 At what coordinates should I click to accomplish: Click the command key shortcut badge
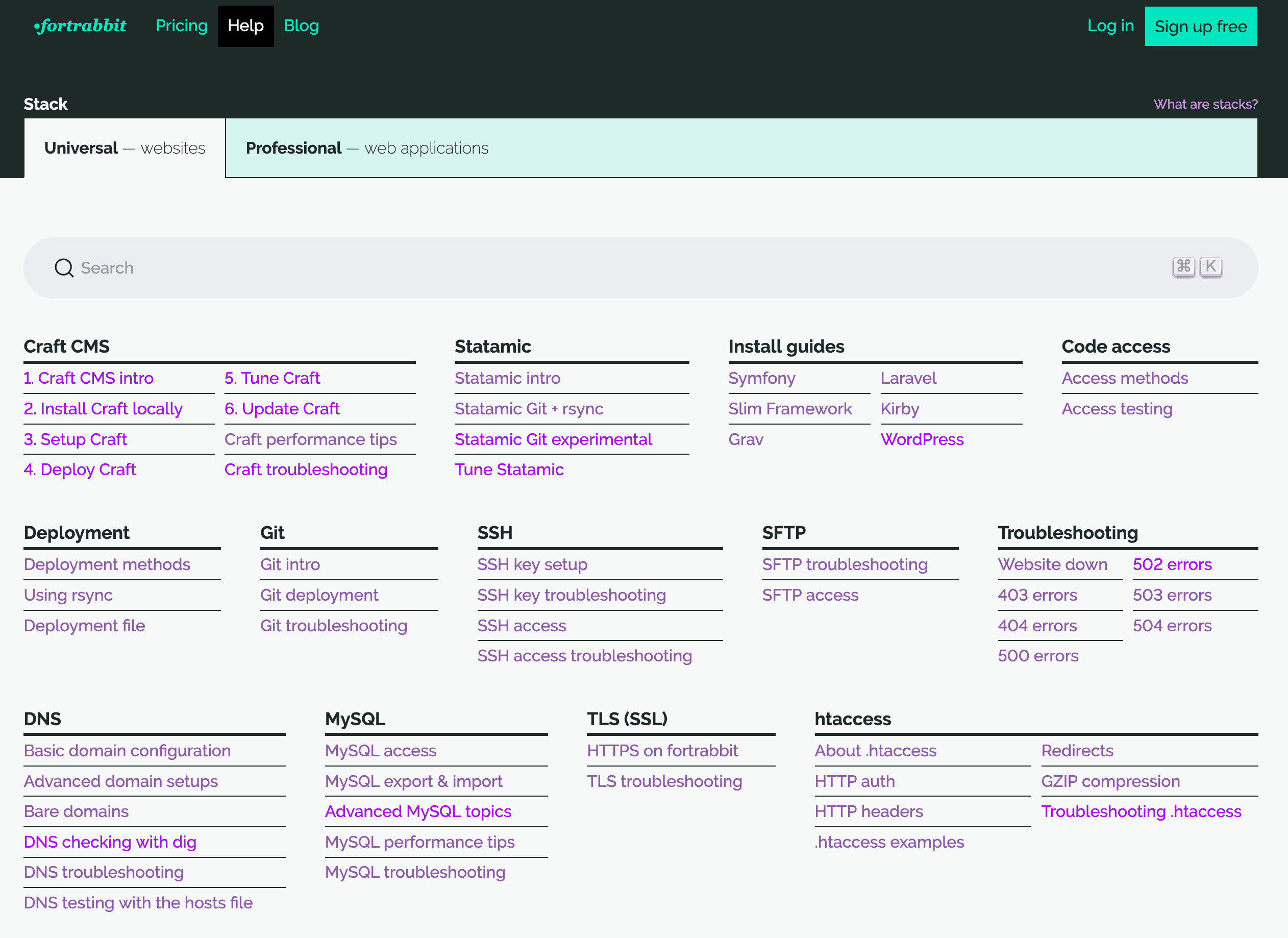pos(1183,266)
